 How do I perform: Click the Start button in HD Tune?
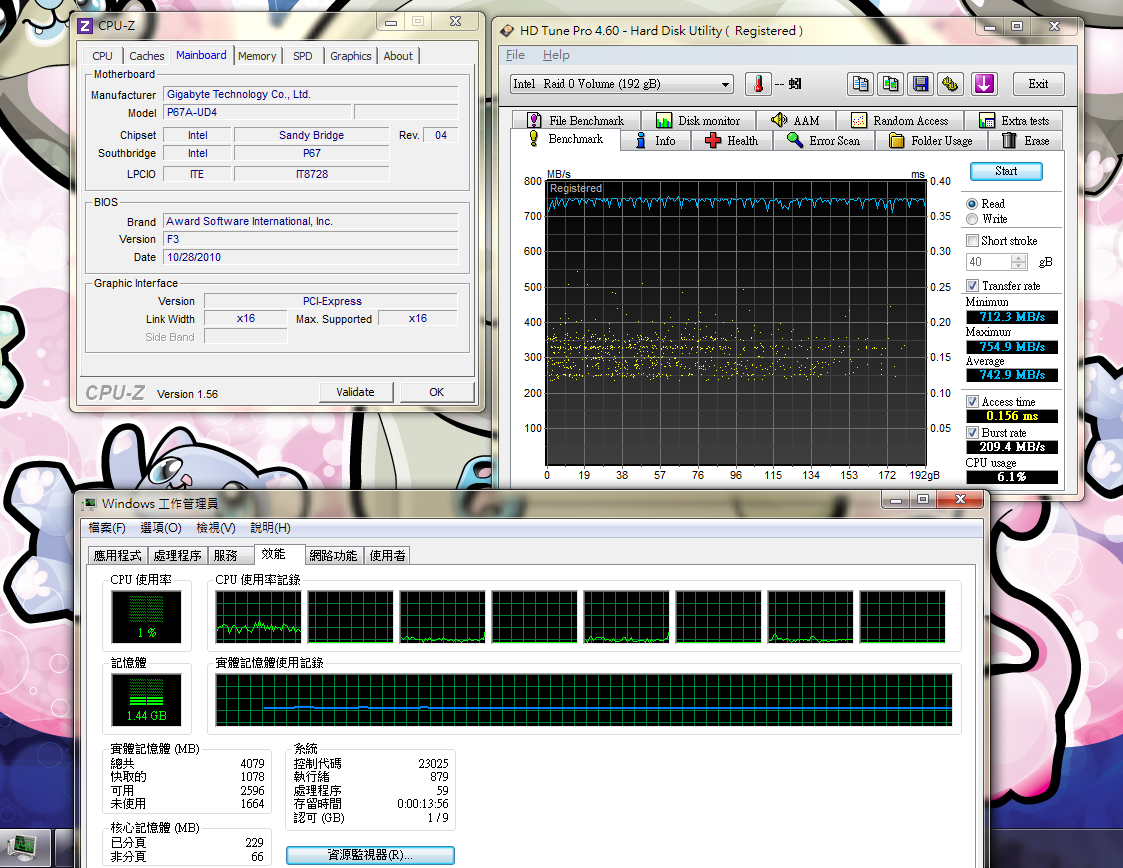point(1006,171)
